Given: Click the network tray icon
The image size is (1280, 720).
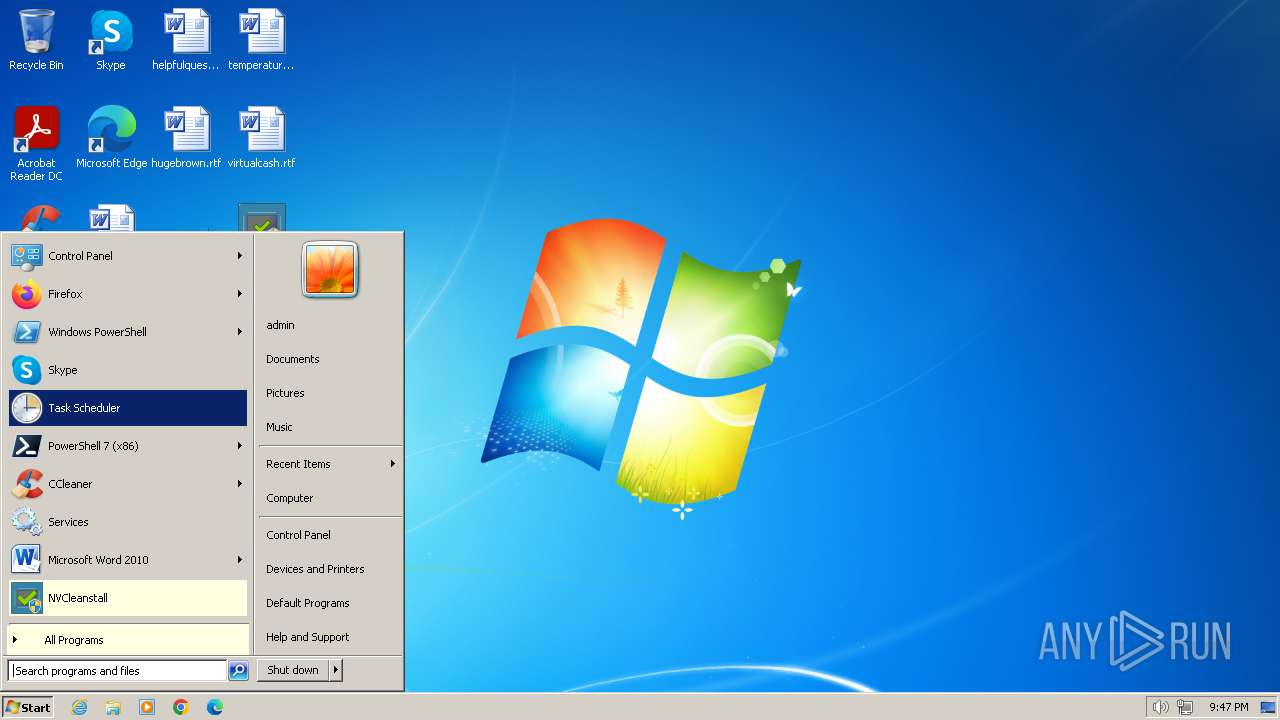Looking at the screenshot, I should [x=1185, y=707].
